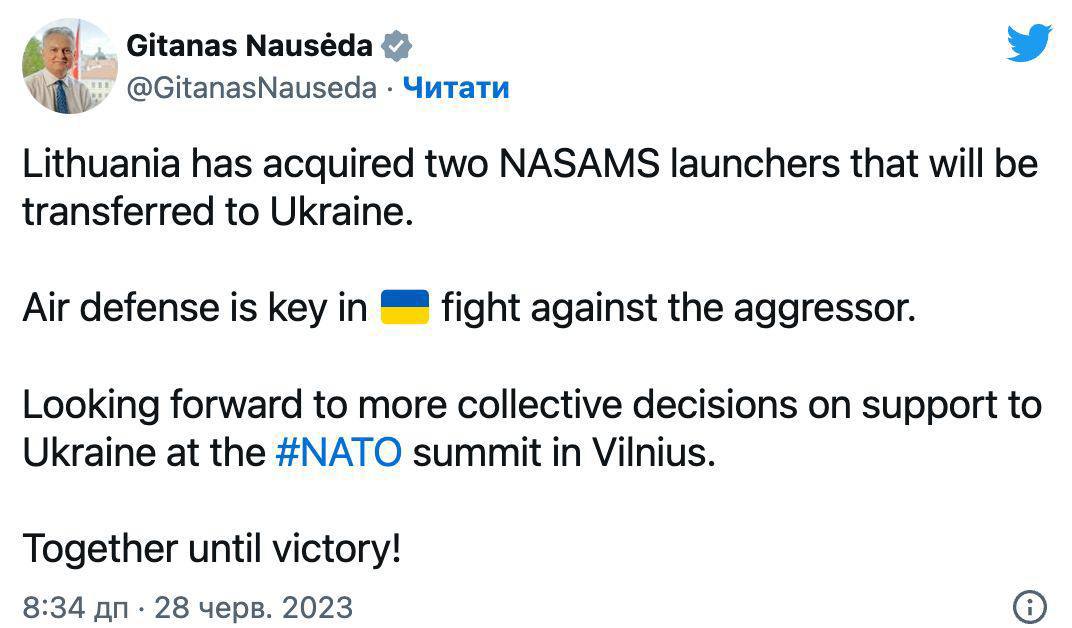Click the phrase transferred to Ukraine
Screen dimensions: 1072x628
[x=217, y=212]
